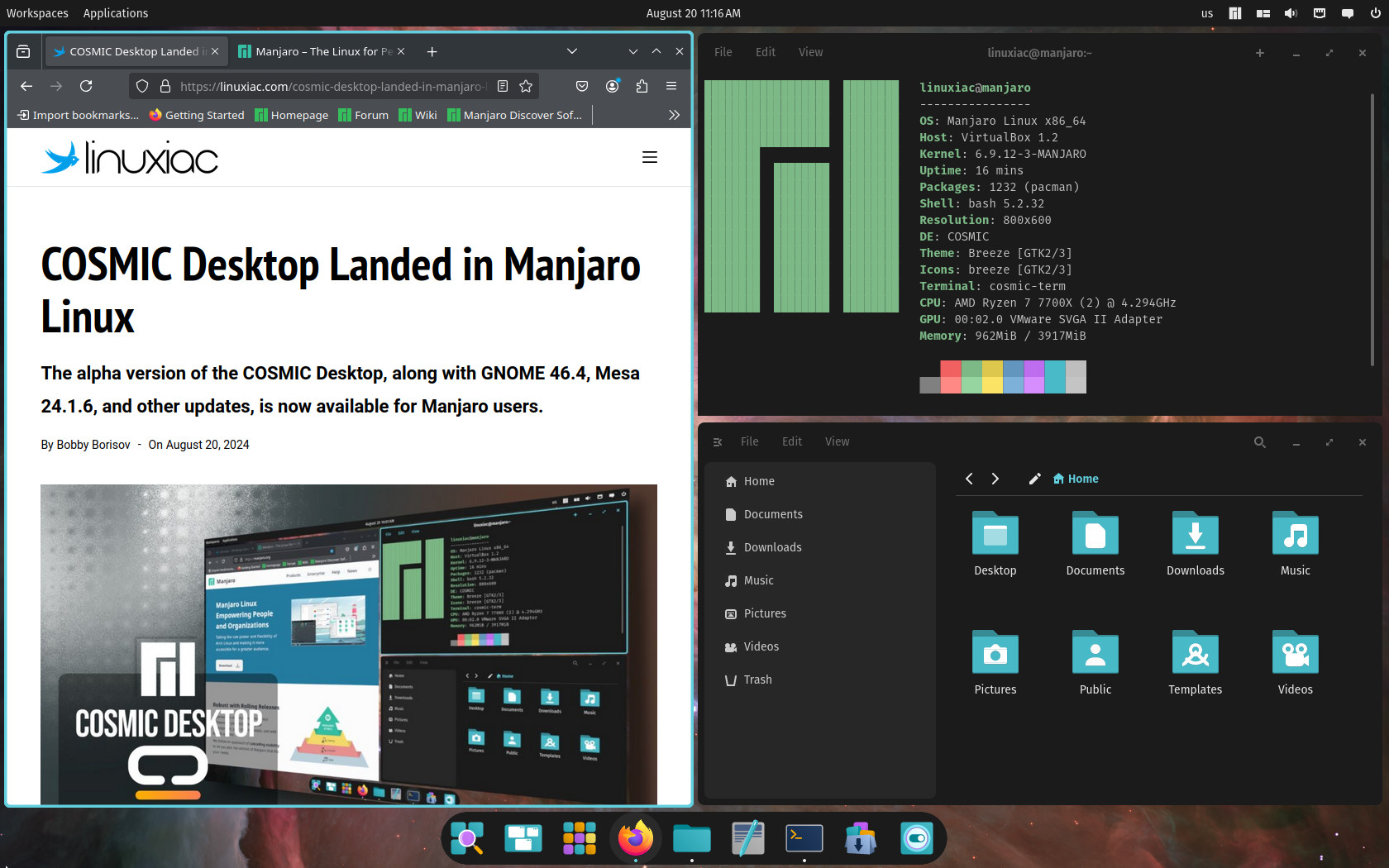Select the Desktop folder icon
This screenshot has height=868, width=1389.
pos(995,533)
